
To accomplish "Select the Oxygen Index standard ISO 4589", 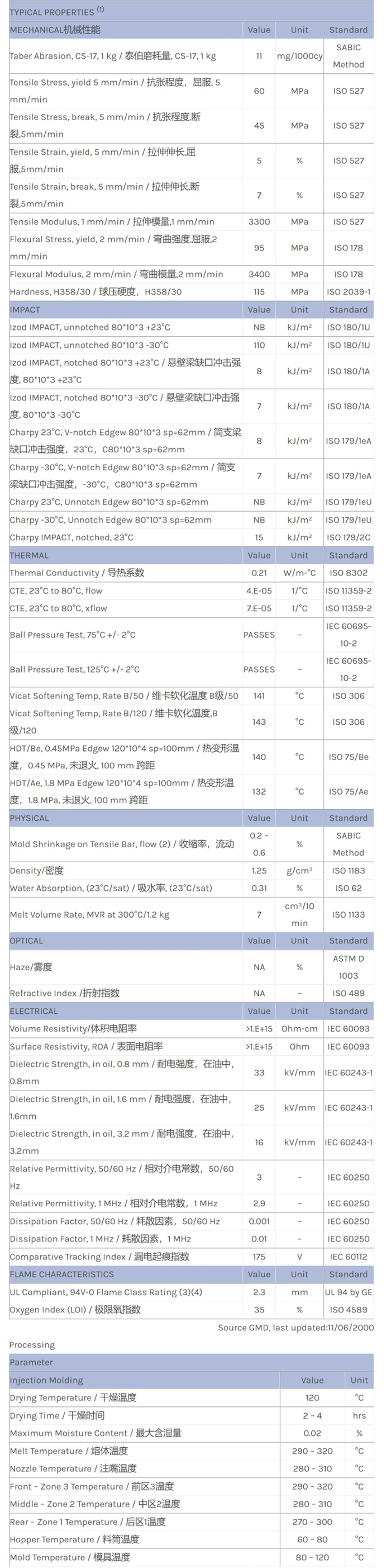I will tap(349, 1309).
